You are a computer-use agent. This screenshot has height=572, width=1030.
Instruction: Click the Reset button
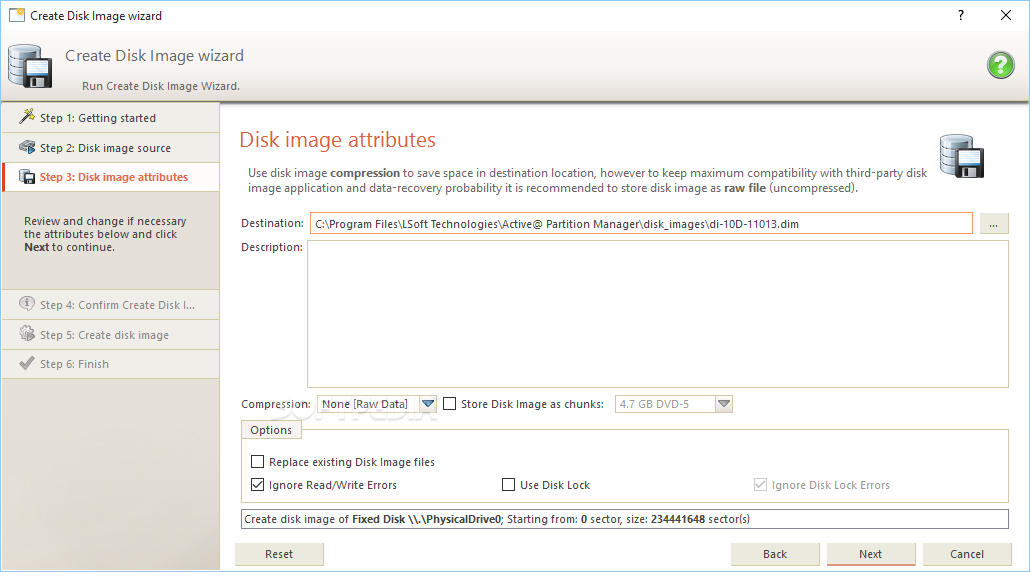click(x=279, y=554)
